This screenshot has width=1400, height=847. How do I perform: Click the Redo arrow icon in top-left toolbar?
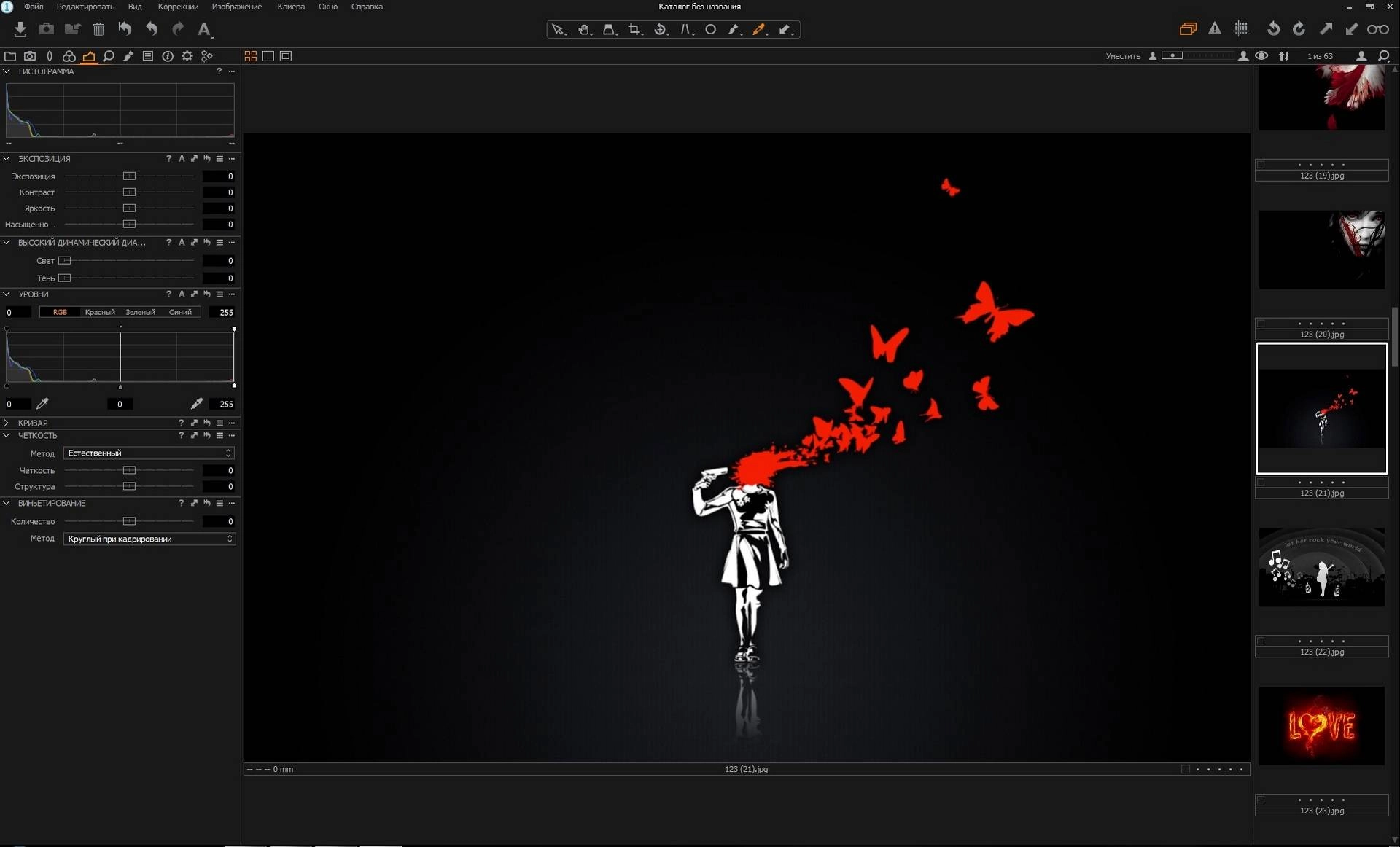click(178, 29)
